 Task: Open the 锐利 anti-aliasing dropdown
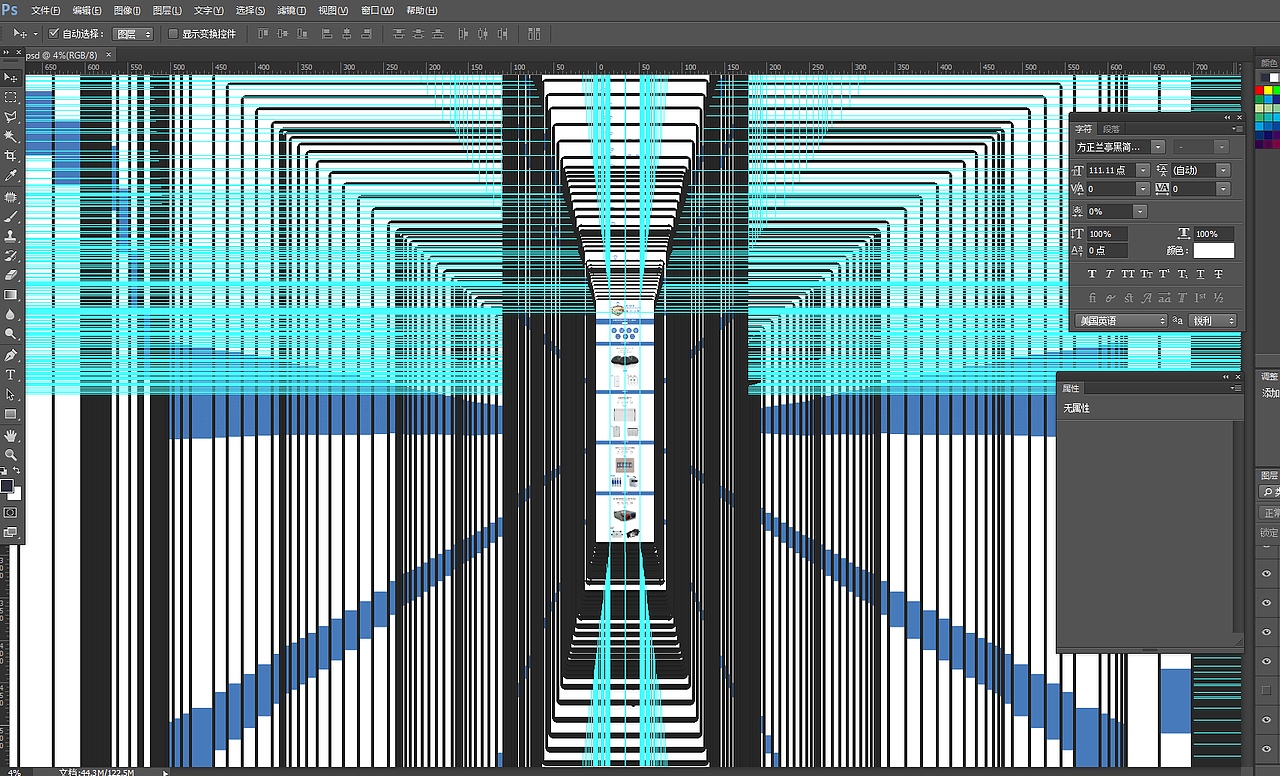[x=1213, y=321]
